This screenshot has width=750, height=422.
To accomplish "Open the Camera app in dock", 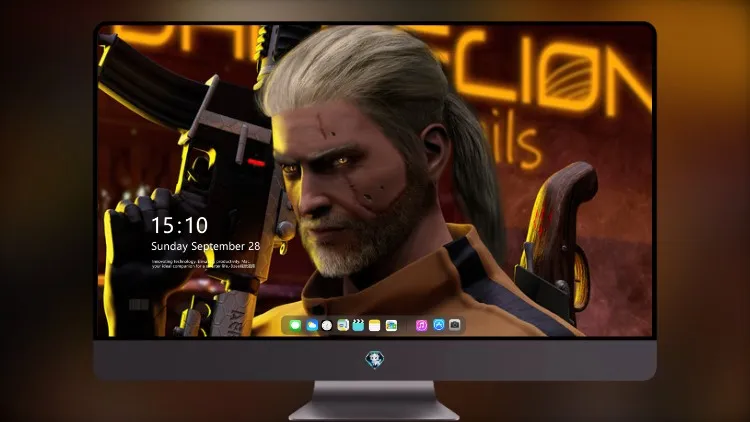I will pos(455,325).
